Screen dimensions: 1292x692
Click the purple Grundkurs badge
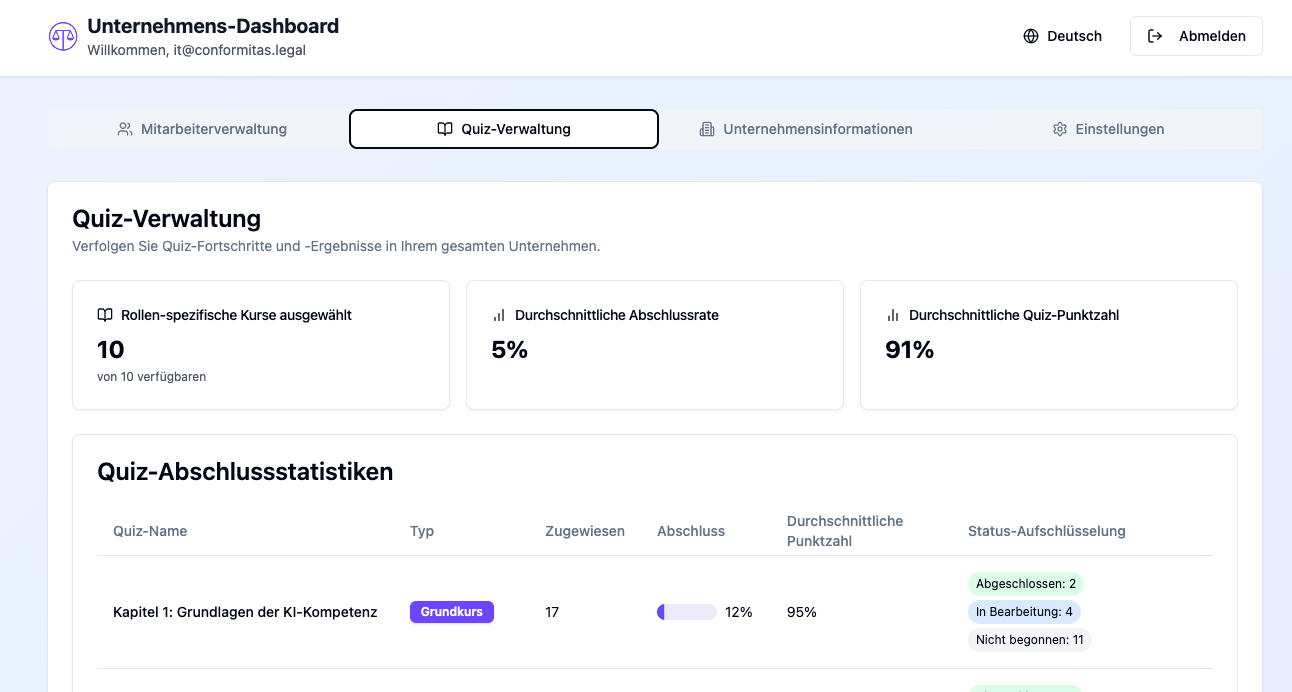tap(451, 612)
